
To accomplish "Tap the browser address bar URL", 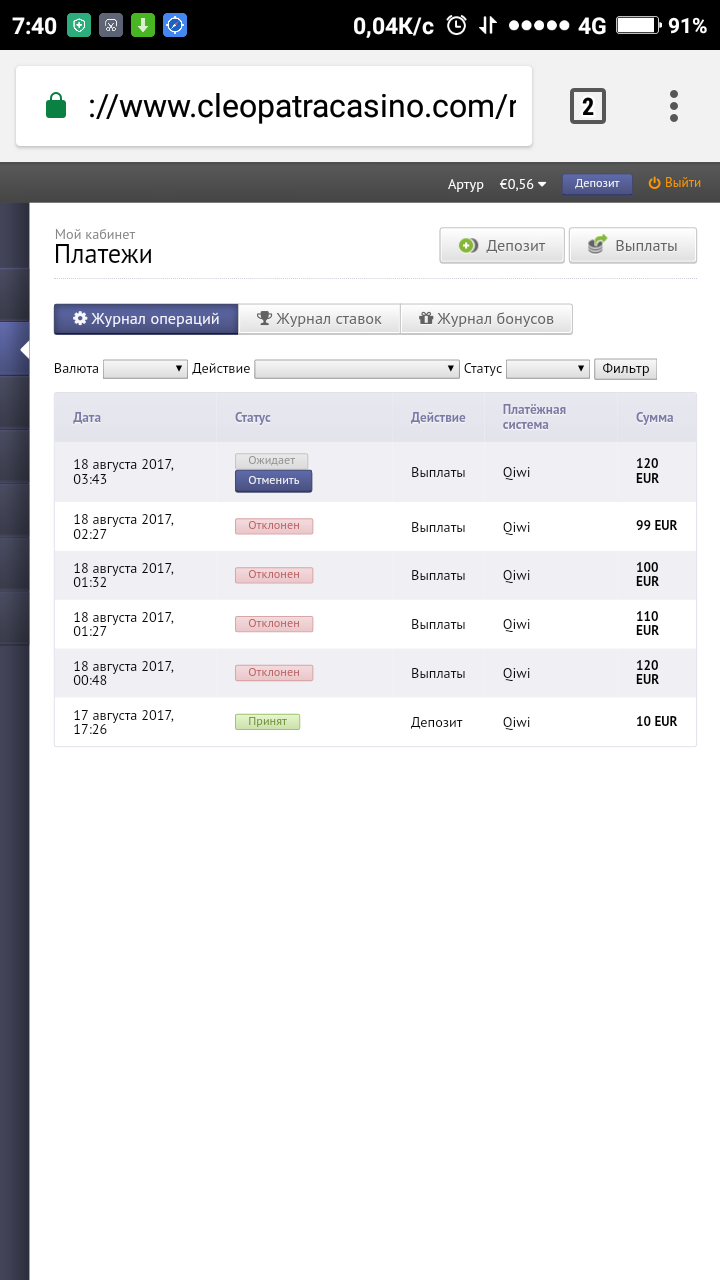I will pos(300,106).
